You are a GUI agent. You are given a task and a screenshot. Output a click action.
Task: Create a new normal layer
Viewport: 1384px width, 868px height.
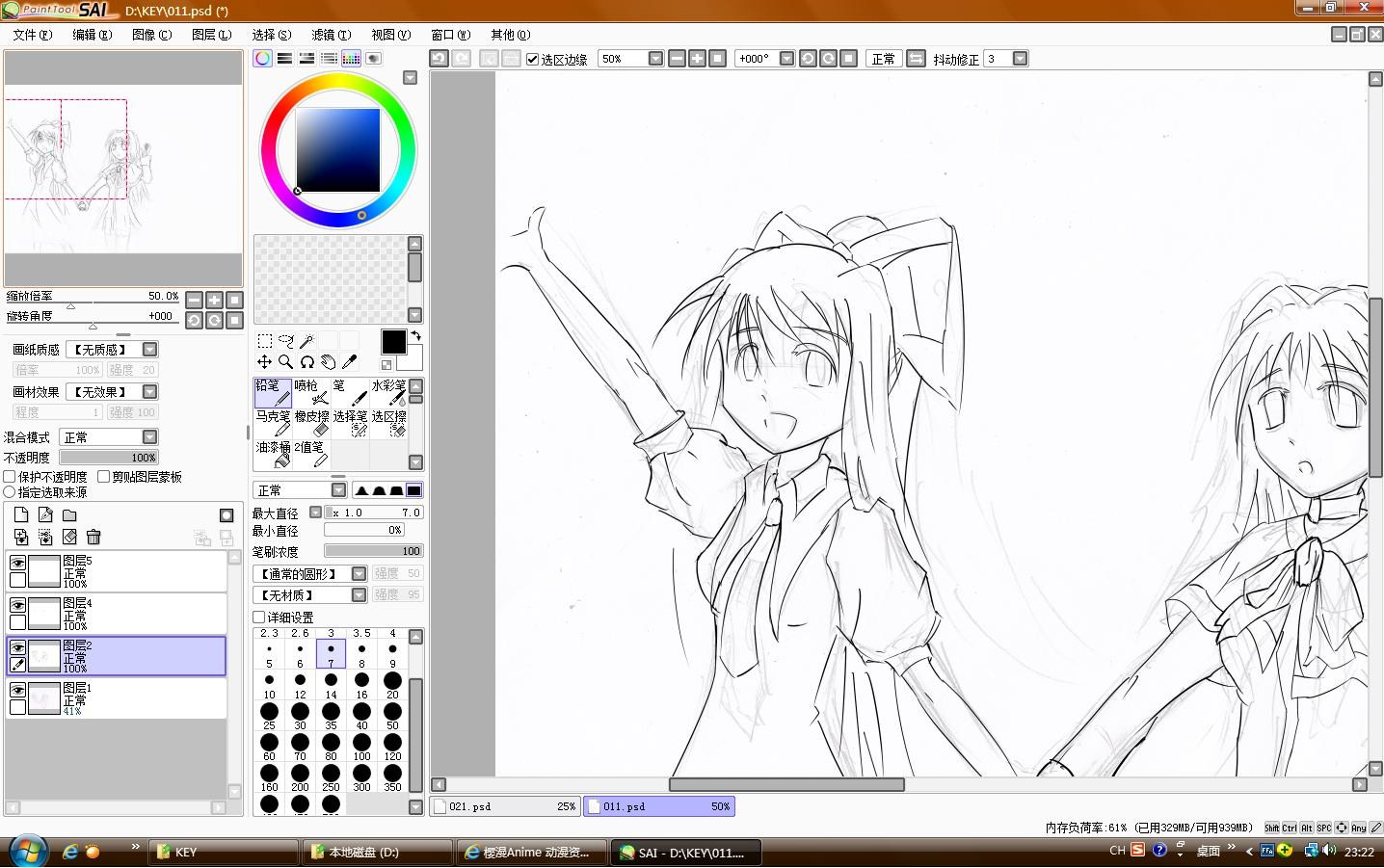click(x=21, y=515)
